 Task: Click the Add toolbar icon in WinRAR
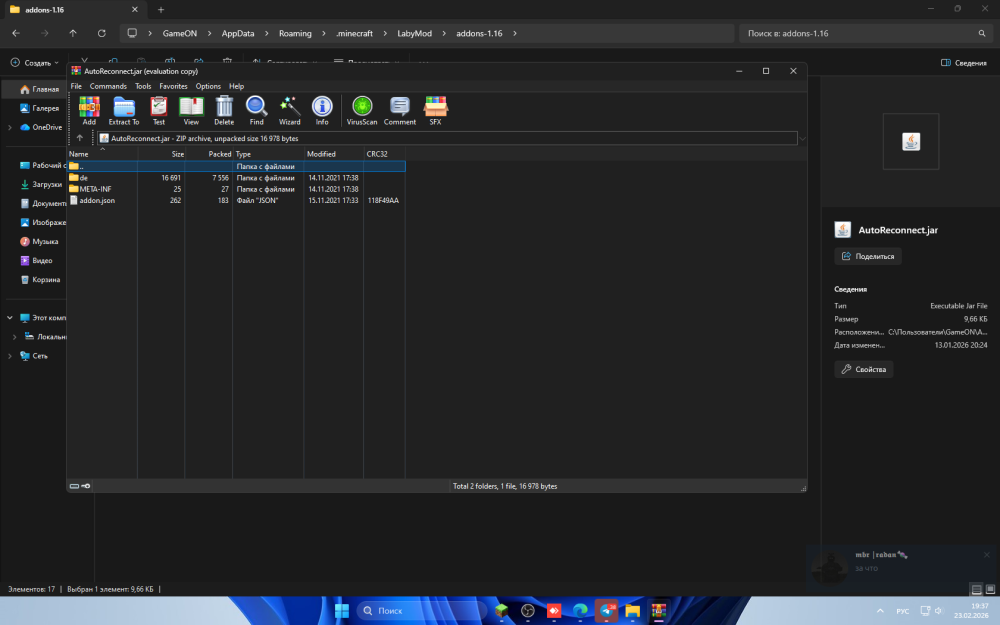pos(89,110)
